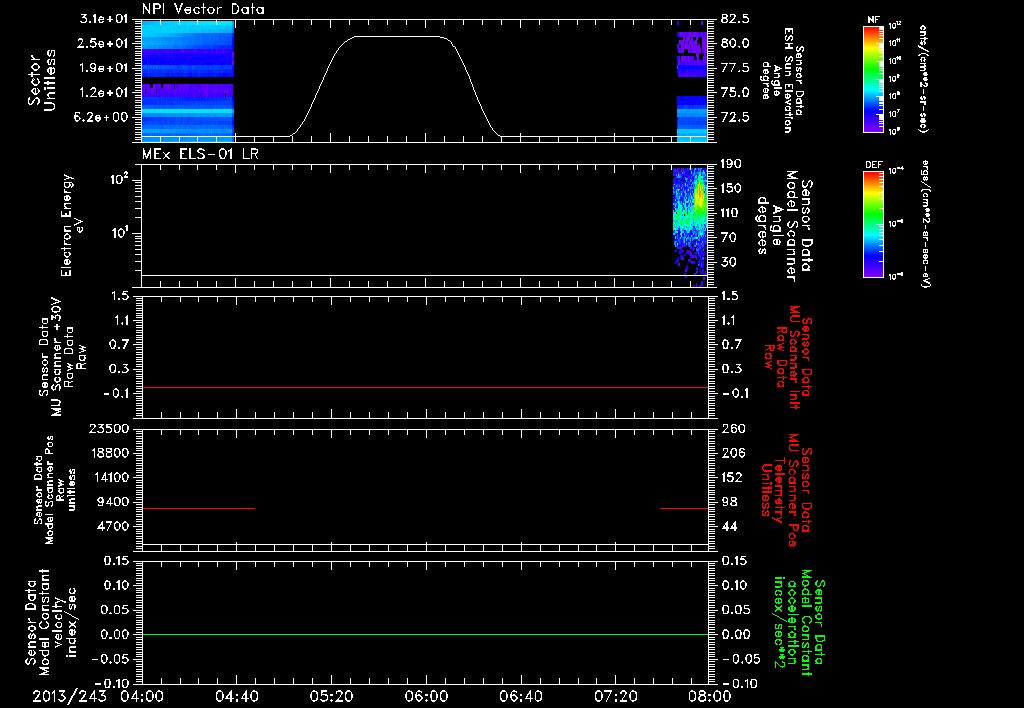Click the '82.5' Sun elevation tick label

coord(735,19)
